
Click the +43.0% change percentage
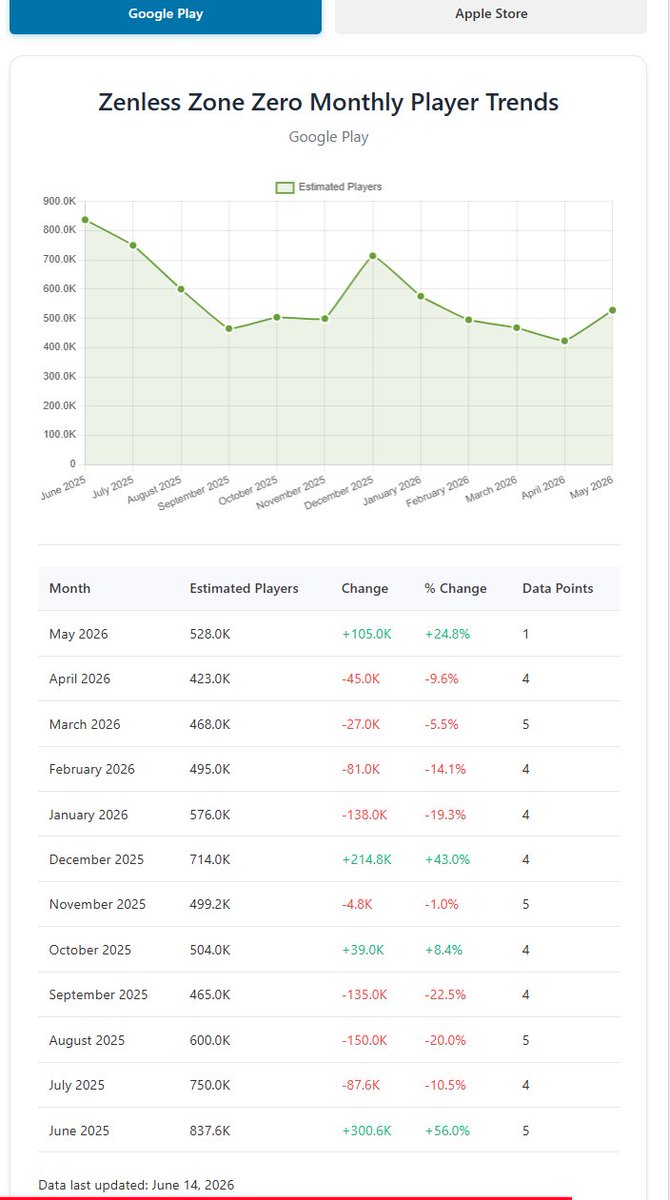pos(447,860)
